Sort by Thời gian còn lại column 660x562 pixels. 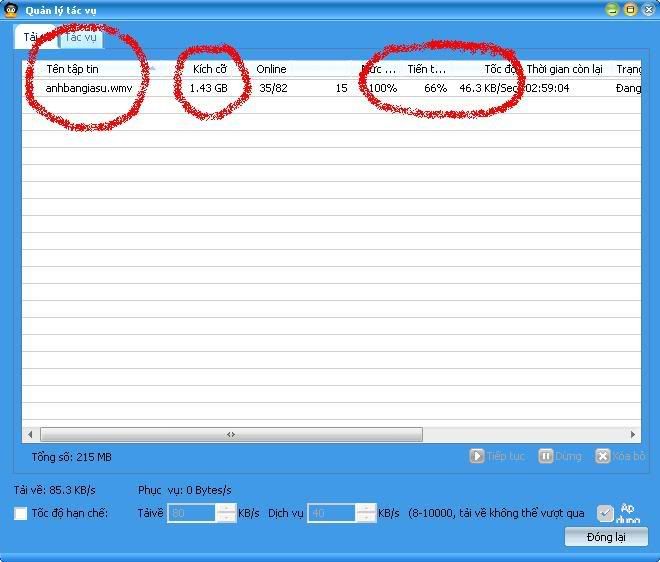pos(564,69)
